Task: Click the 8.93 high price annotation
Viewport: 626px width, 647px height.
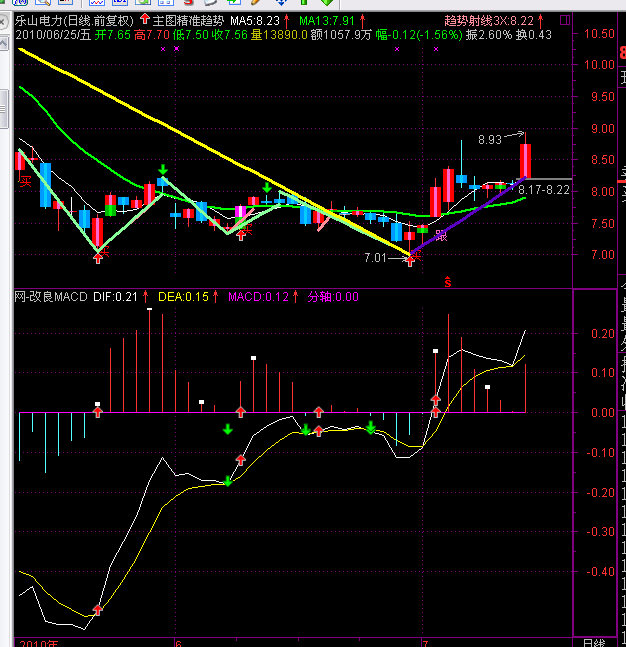Action: click(x=489, y=140)
